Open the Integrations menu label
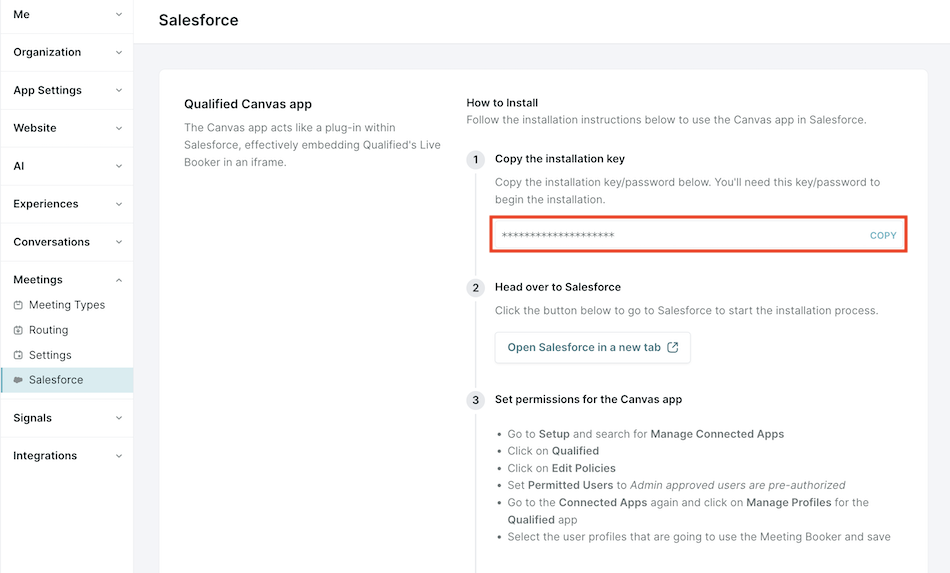This screenshot has width=950, height=573. (x=45, y=456)
